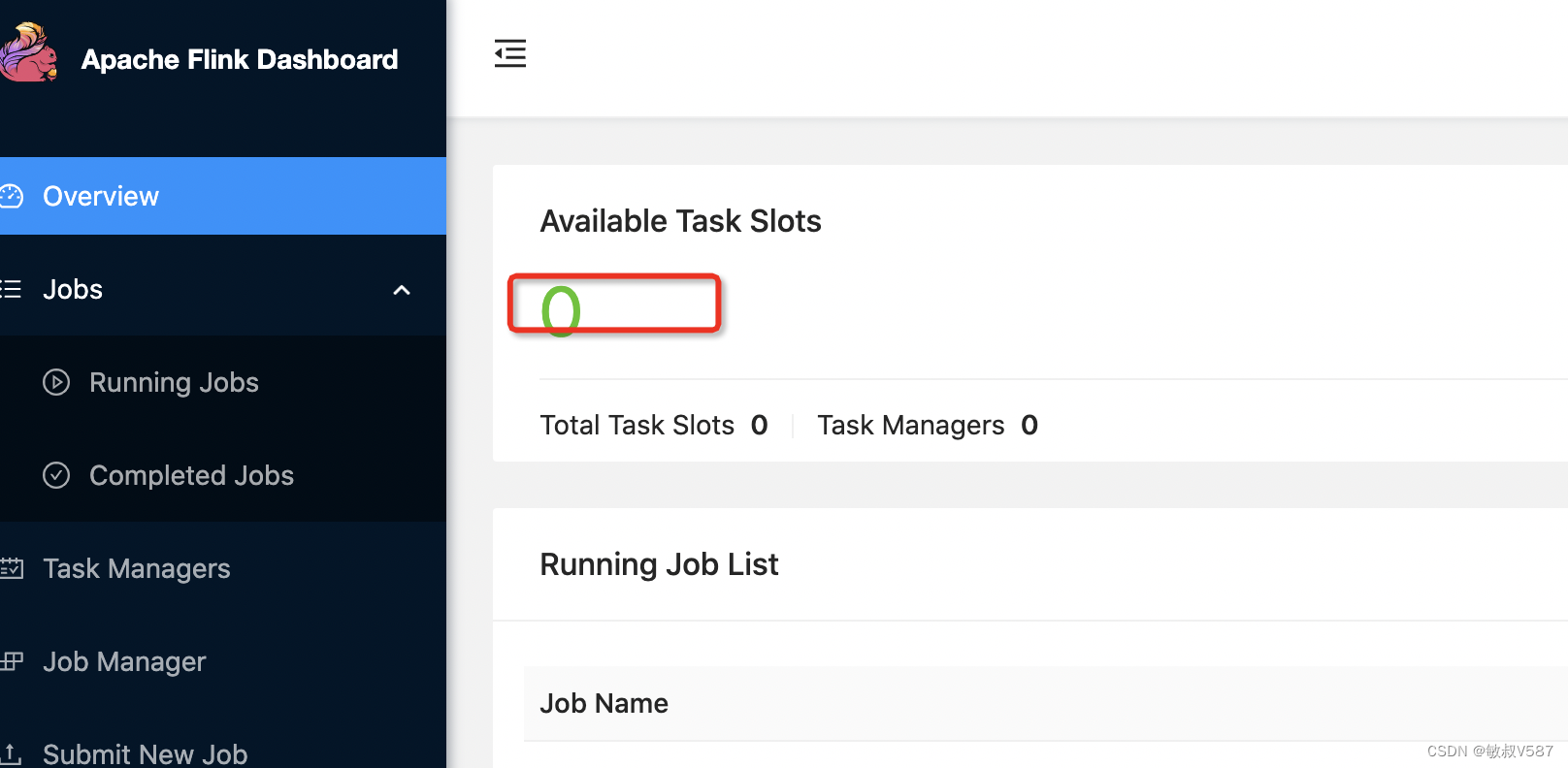Screen dimensions: 1568x768
Task: View Completed Jobs list
Action: pos(191,475)
